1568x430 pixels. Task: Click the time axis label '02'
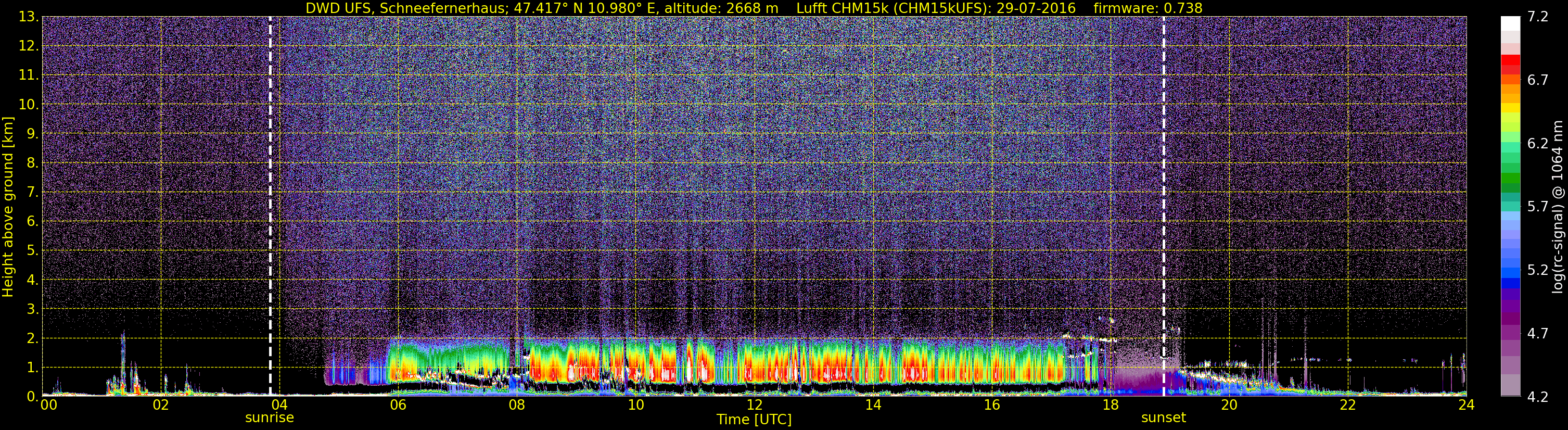click(x=161, y=405)
